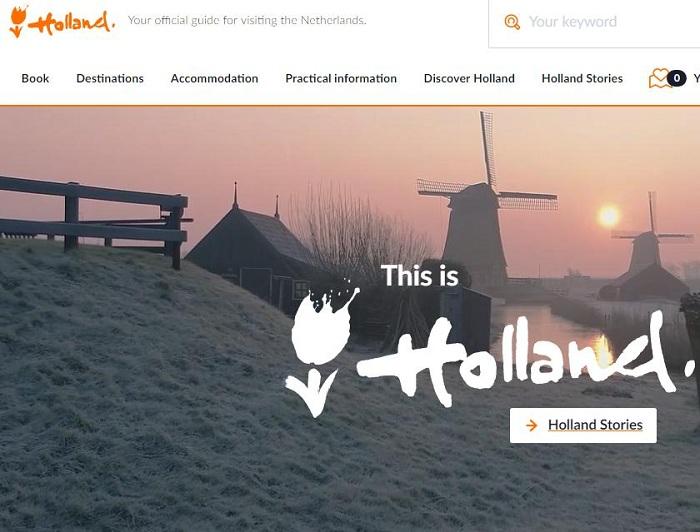Select Holland Stories in the navigation bar

point(582,79)
